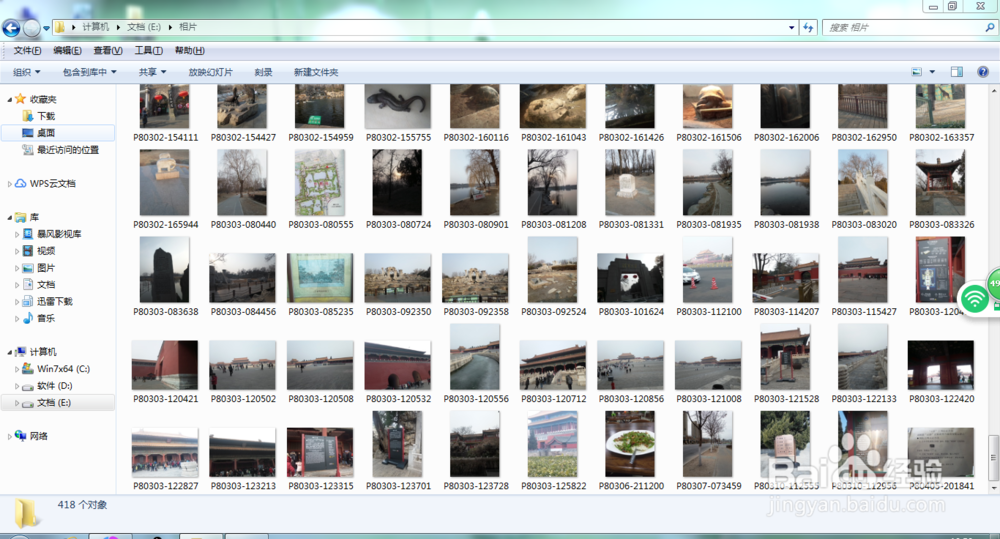Select 视频 library

coord(46,251)
